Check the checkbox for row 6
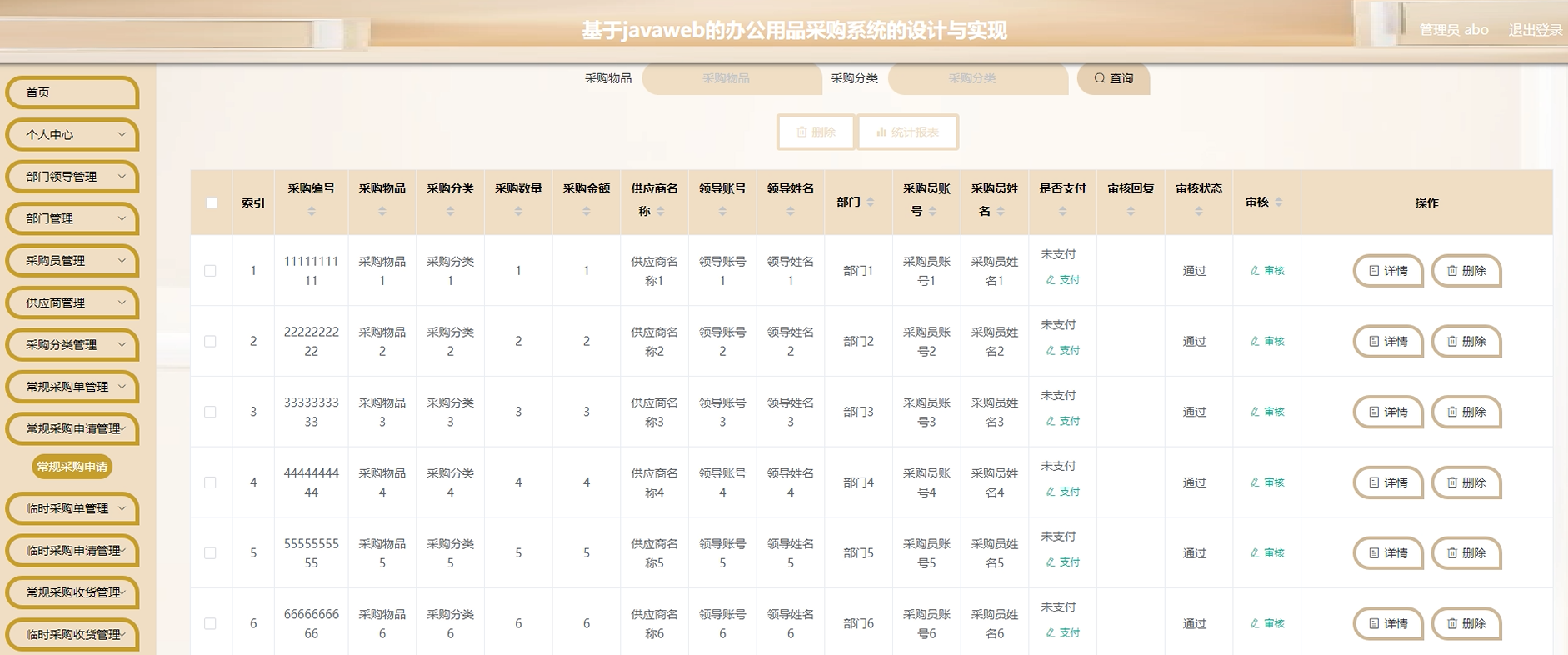The height and width of the screenshot is (655, 1568). pyautogui.click(x=210, y=623)
